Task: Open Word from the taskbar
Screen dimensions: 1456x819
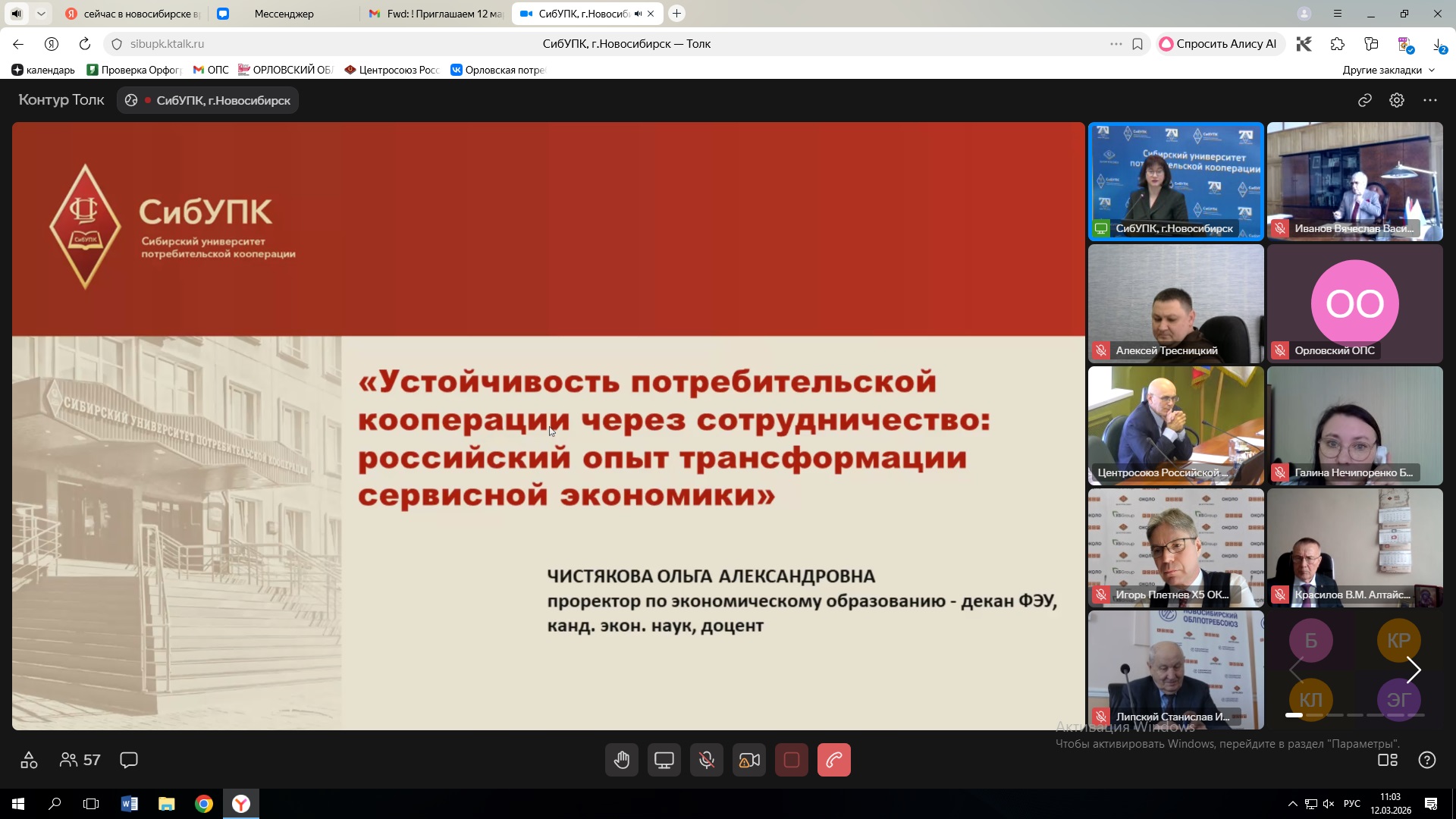Action: [129, 804]
